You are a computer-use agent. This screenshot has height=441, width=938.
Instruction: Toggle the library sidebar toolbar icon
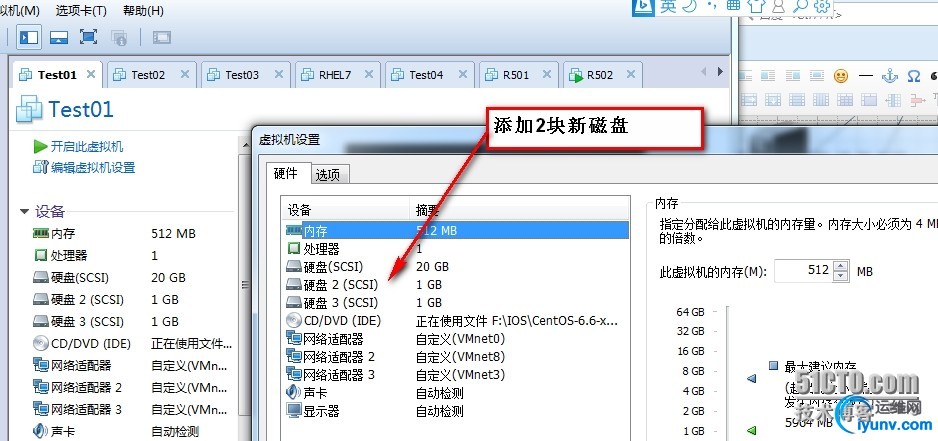[28, 37]
